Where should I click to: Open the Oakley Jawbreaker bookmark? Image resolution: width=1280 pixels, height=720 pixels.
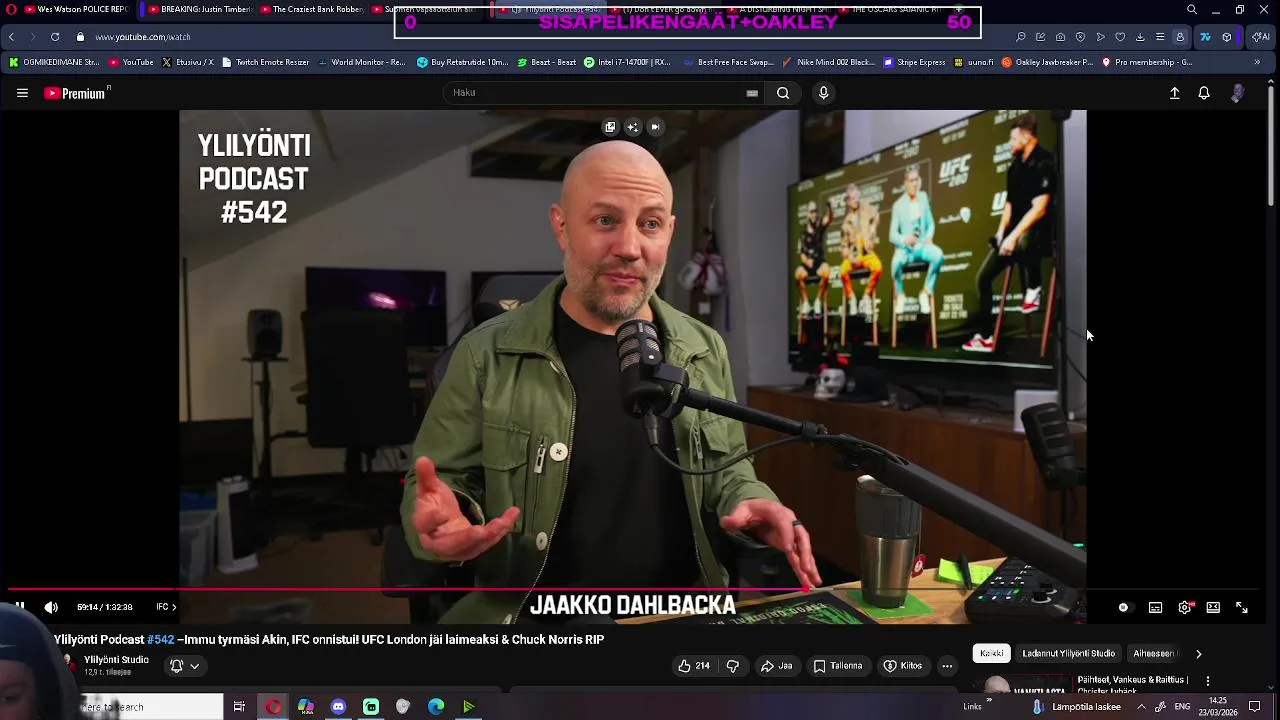pyautogui.click(x=1047, y=62)
